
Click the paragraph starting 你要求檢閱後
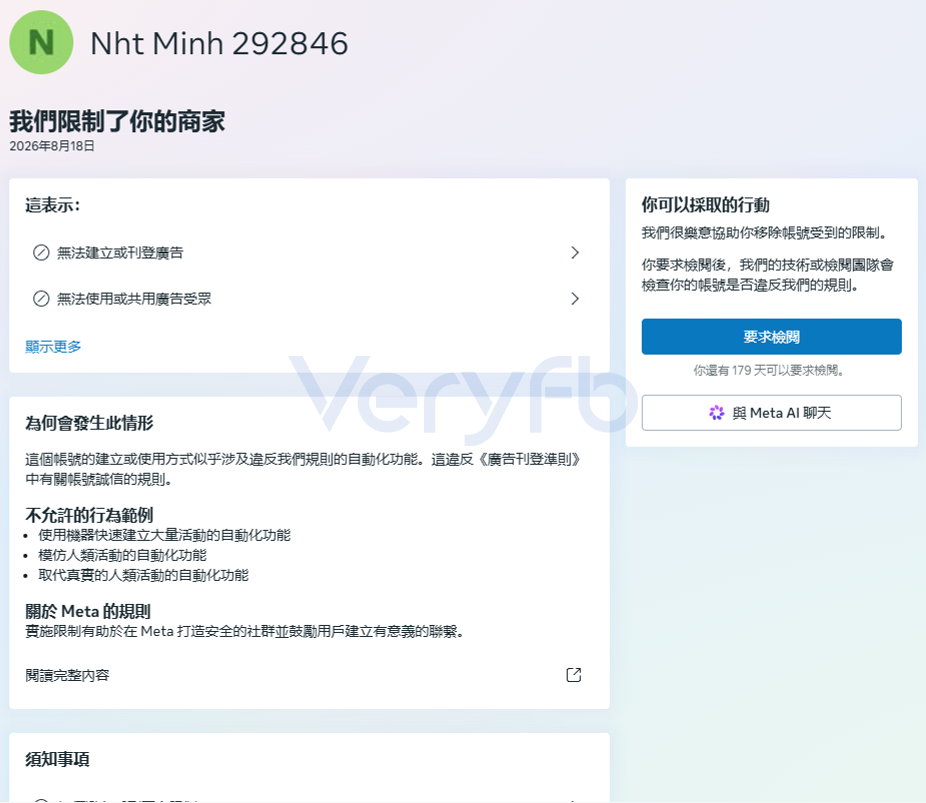pos(768,275)
